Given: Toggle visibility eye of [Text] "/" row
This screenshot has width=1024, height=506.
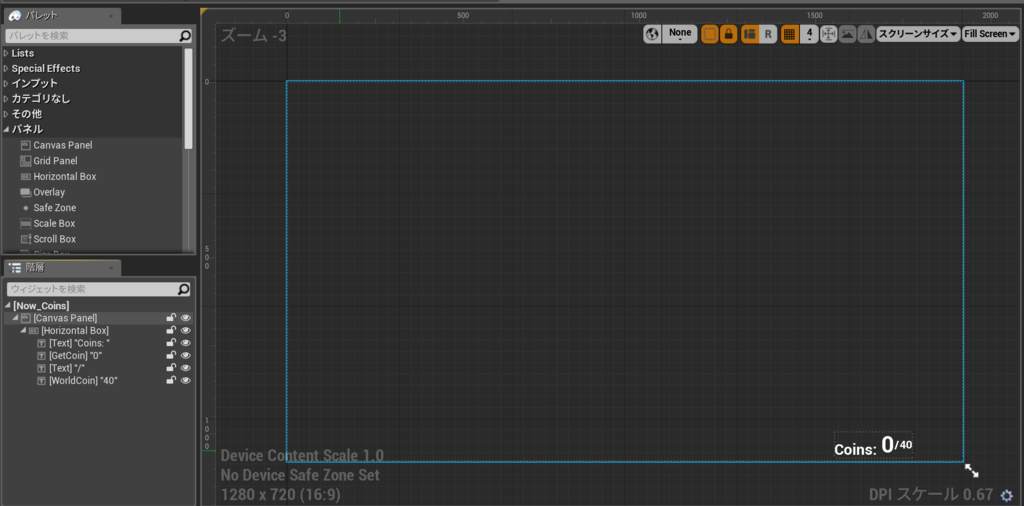Looking at the screenshot, I should point(185,368).
